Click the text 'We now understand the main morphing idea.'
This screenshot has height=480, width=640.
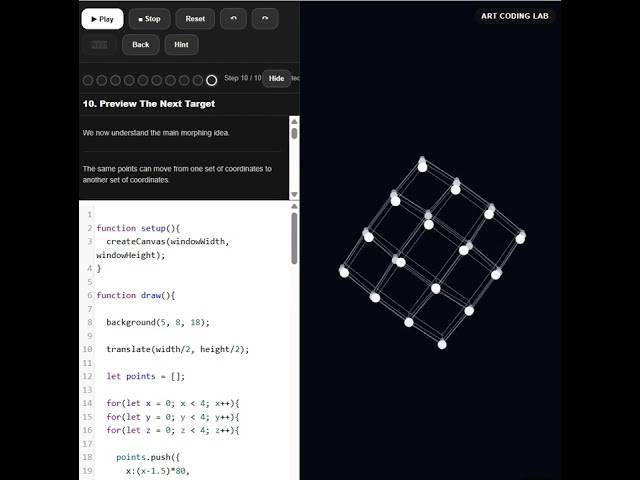coord(156,133)
